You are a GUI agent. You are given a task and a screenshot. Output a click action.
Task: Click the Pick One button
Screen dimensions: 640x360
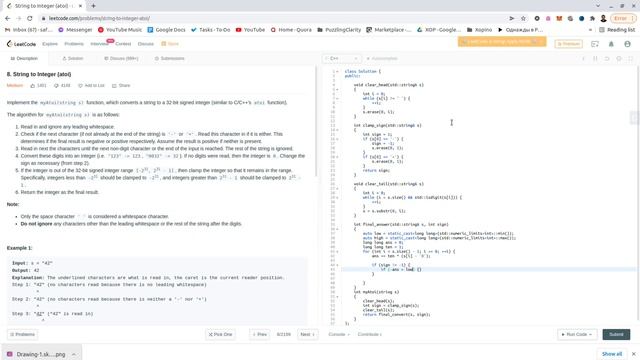pyautogui.click(x=220, y=334)
